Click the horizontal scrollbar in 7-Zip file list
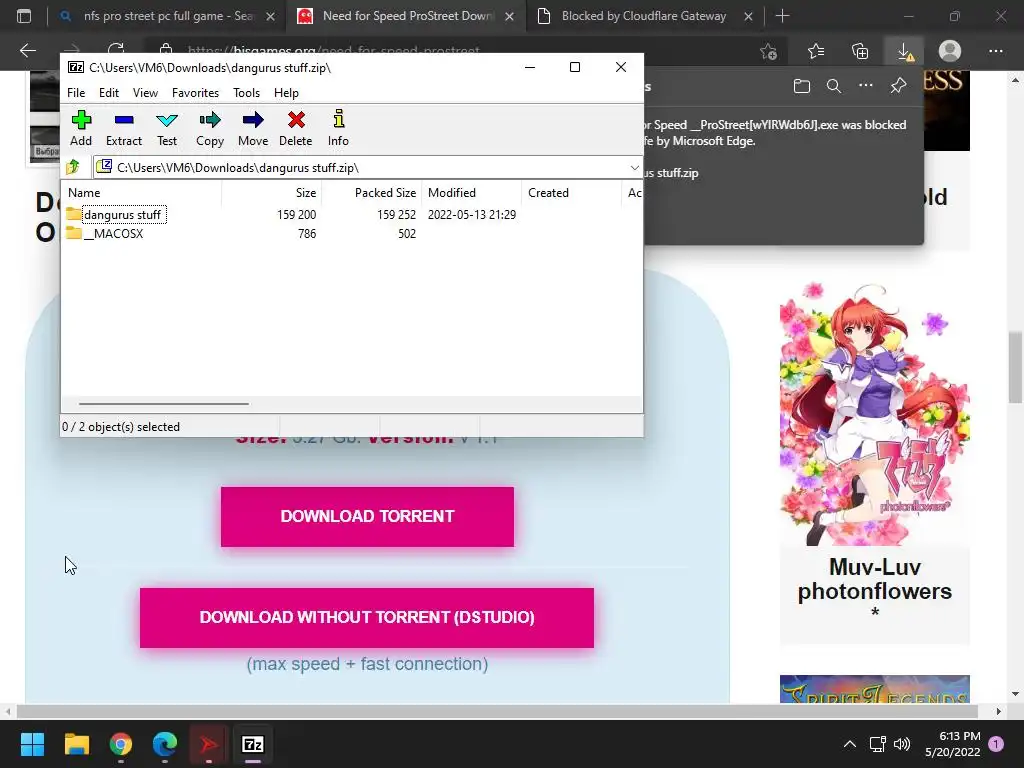1024x768 pixels. (163, 404)
